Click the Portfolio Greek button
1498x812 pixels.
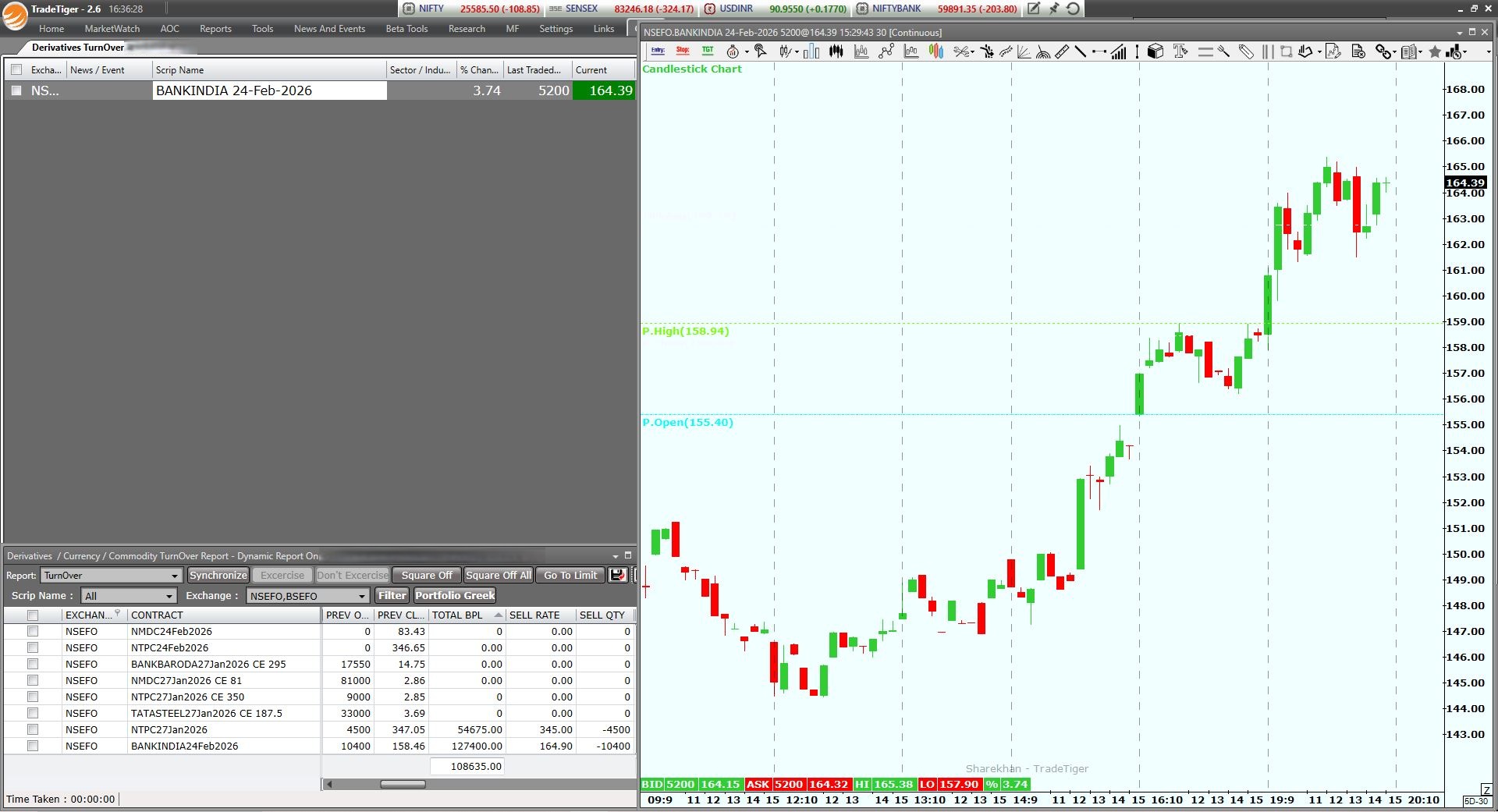coord(455,595)
